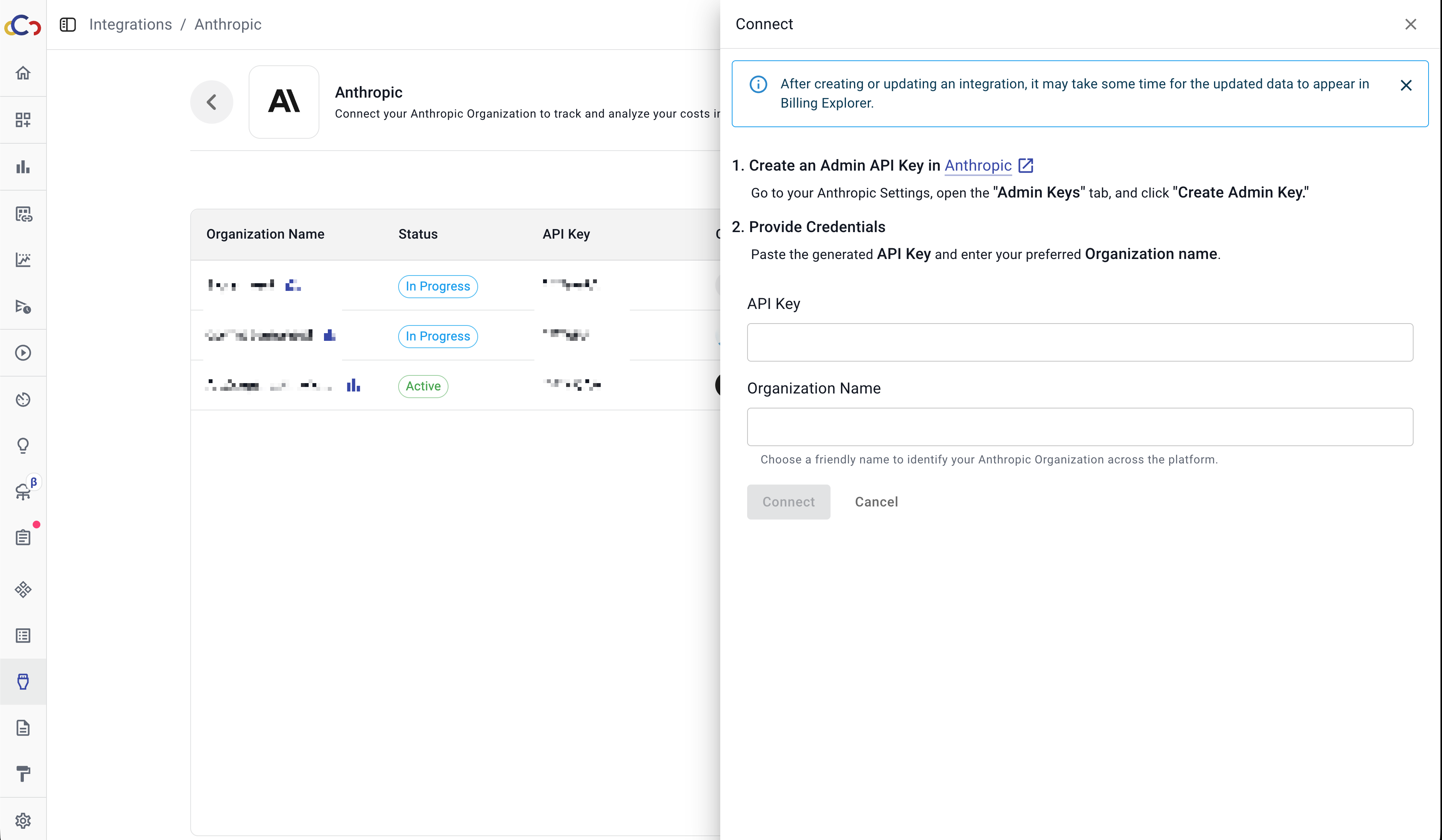Toggle the sidebar collapse panel icon
Viewport: 1442px width, 840px height.
68,25
